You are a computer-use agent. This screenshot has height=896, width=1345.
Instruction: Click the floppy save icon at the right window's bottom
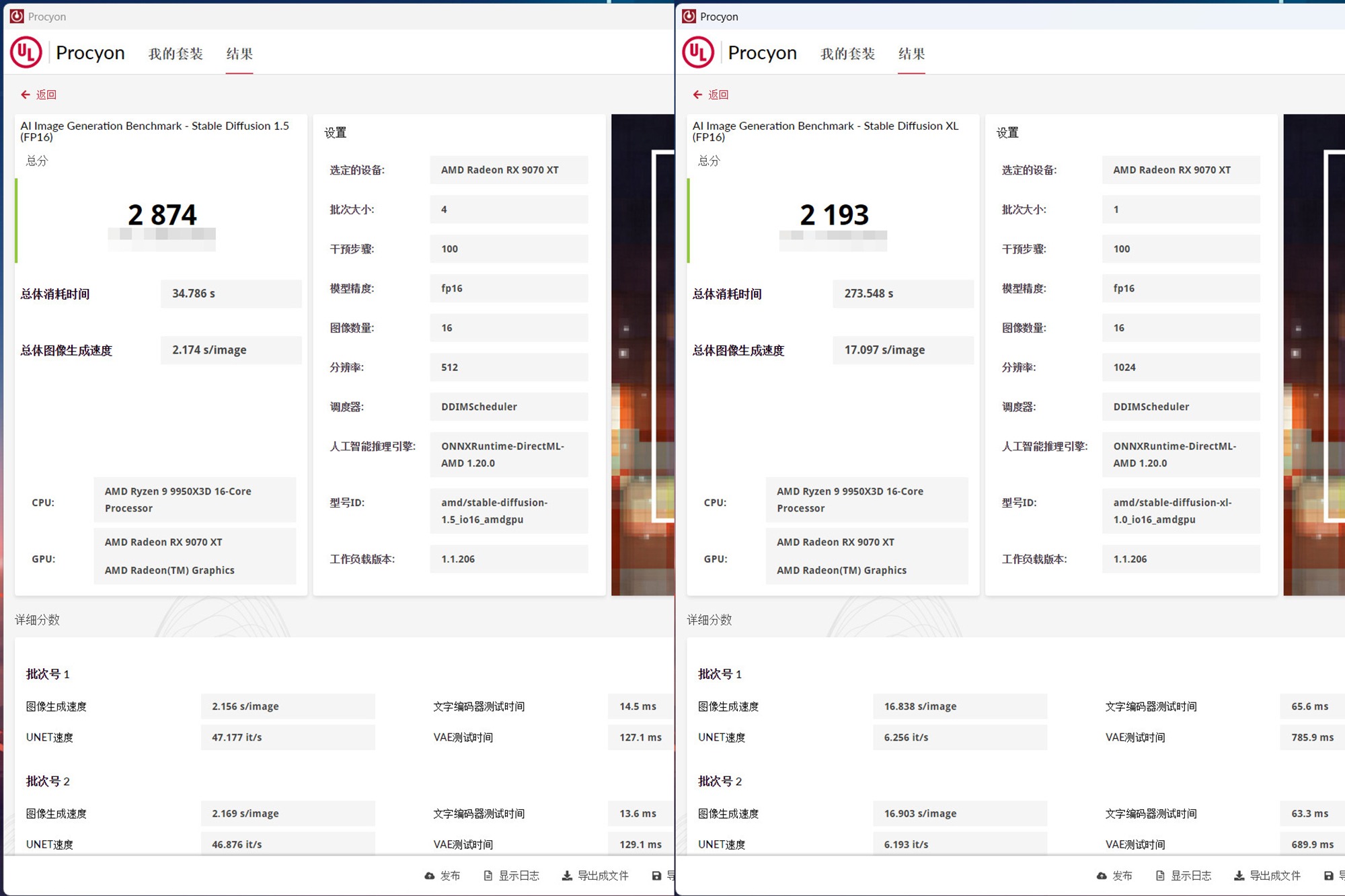point(1328,876)
